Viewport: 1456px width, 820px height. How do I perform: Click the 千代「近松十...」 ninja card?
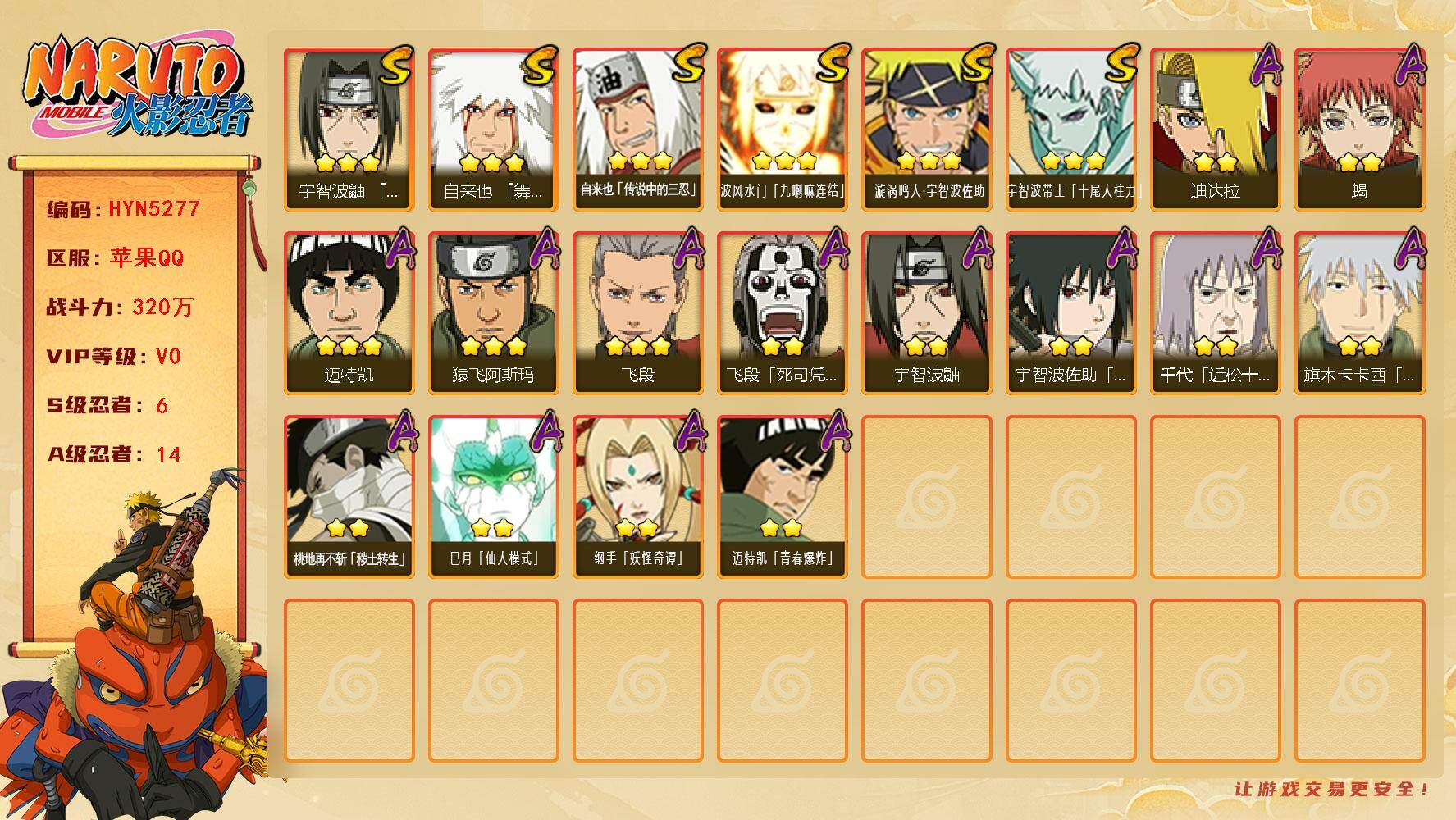[x=1215, y=313]
